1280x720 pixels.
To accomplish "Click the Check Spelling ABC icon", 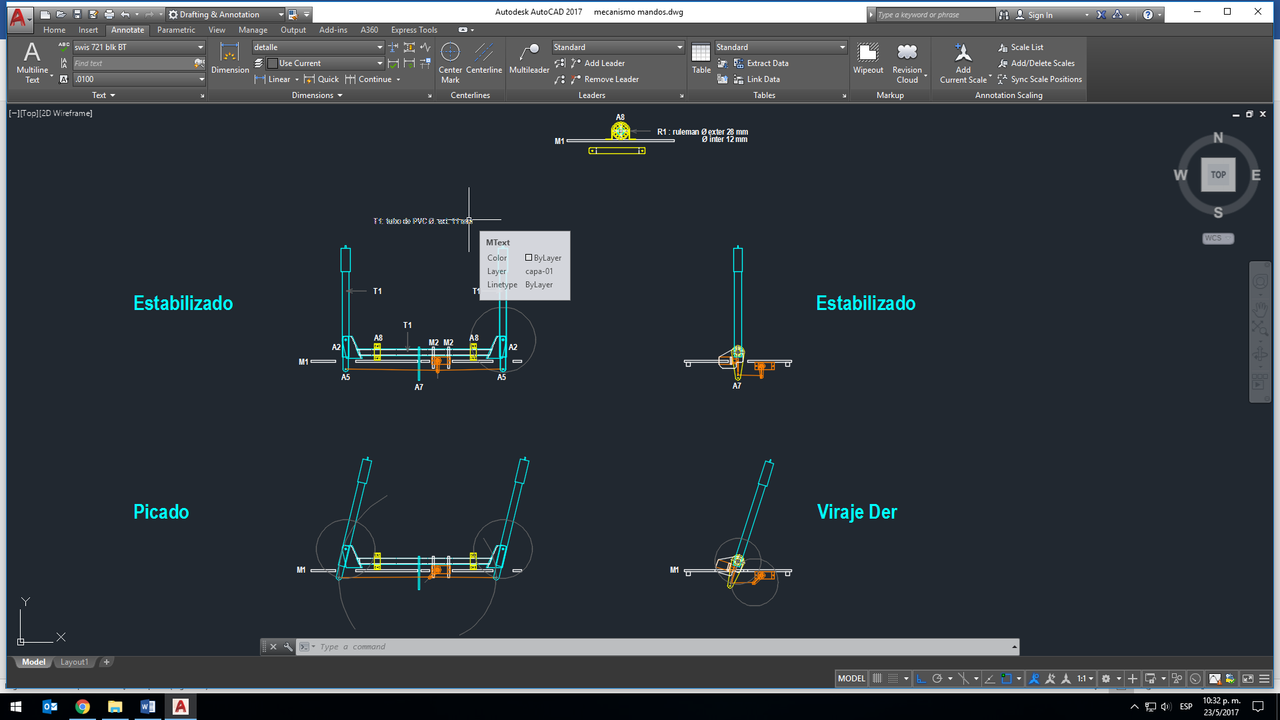I will pyautogui.click(x=64, y=47).
